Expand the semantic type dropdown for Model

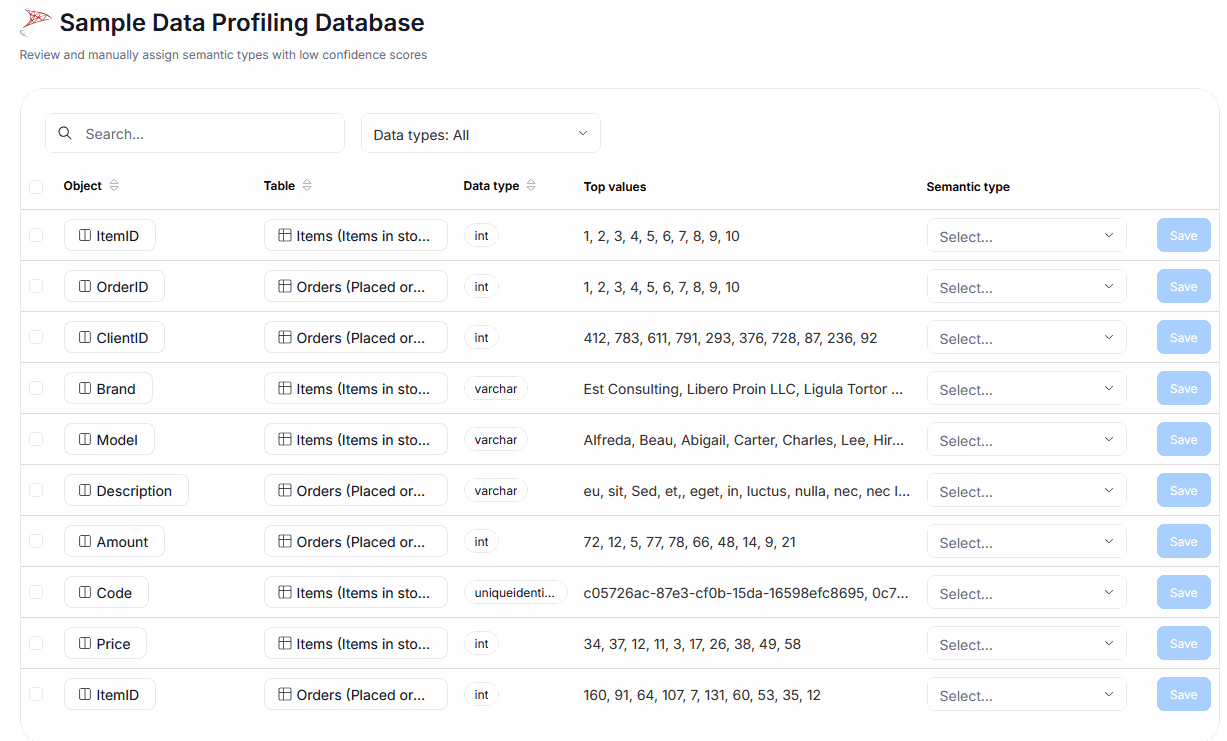pos(1026,440)
